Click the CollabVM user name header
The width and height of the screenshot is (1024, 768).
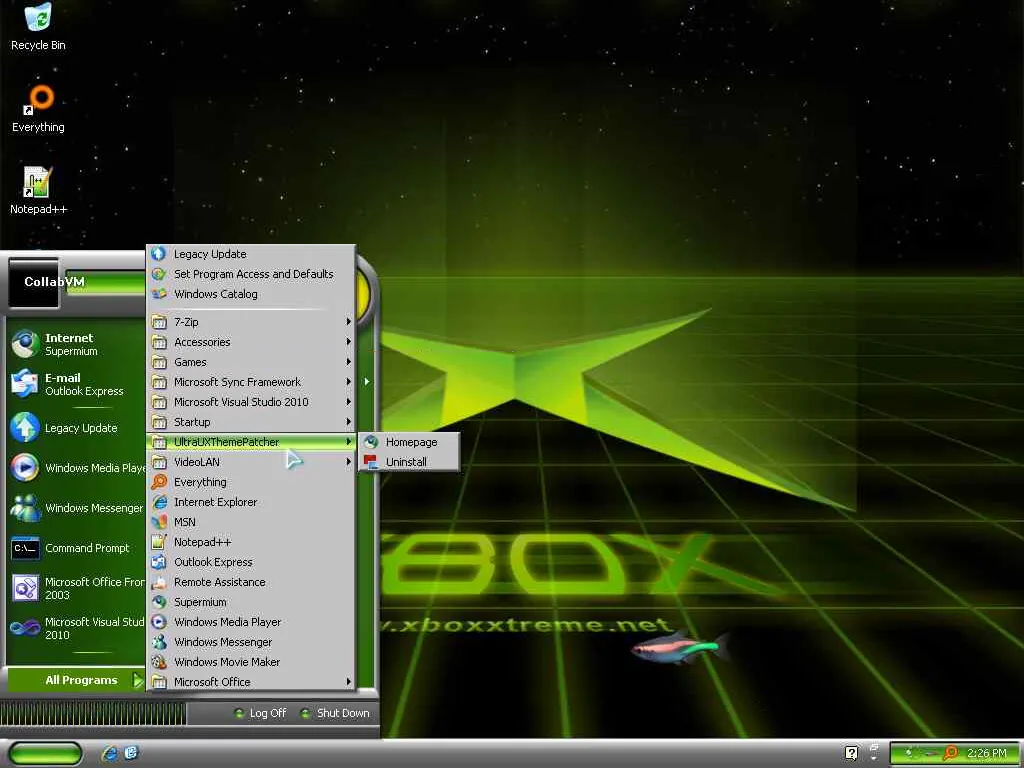pos(54,281)
